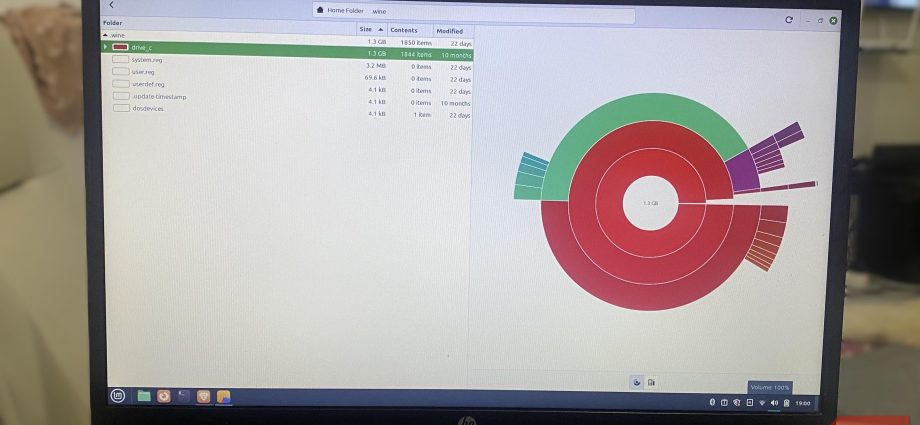Click the "69.6 kB" size value
The height and width of the screenshot is (425, 920).
pyautogui.click(x=375, y=77)
